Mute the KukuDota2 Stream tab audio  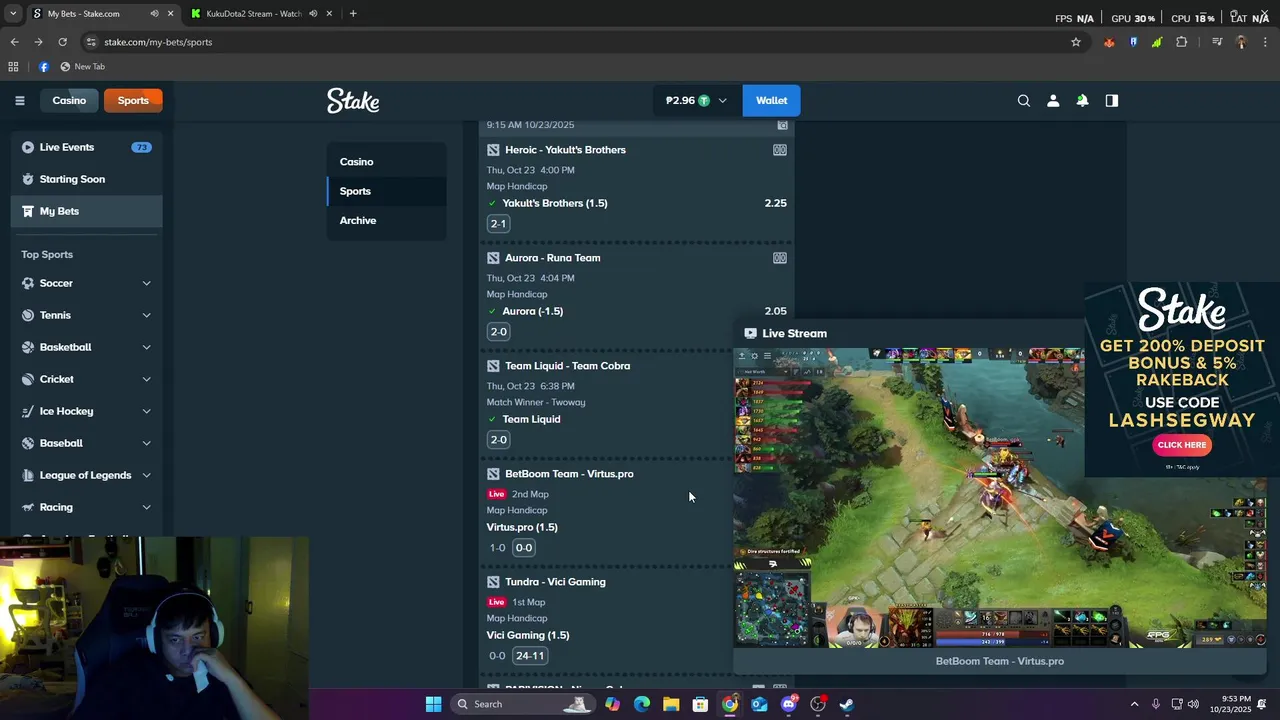point(313,14)
